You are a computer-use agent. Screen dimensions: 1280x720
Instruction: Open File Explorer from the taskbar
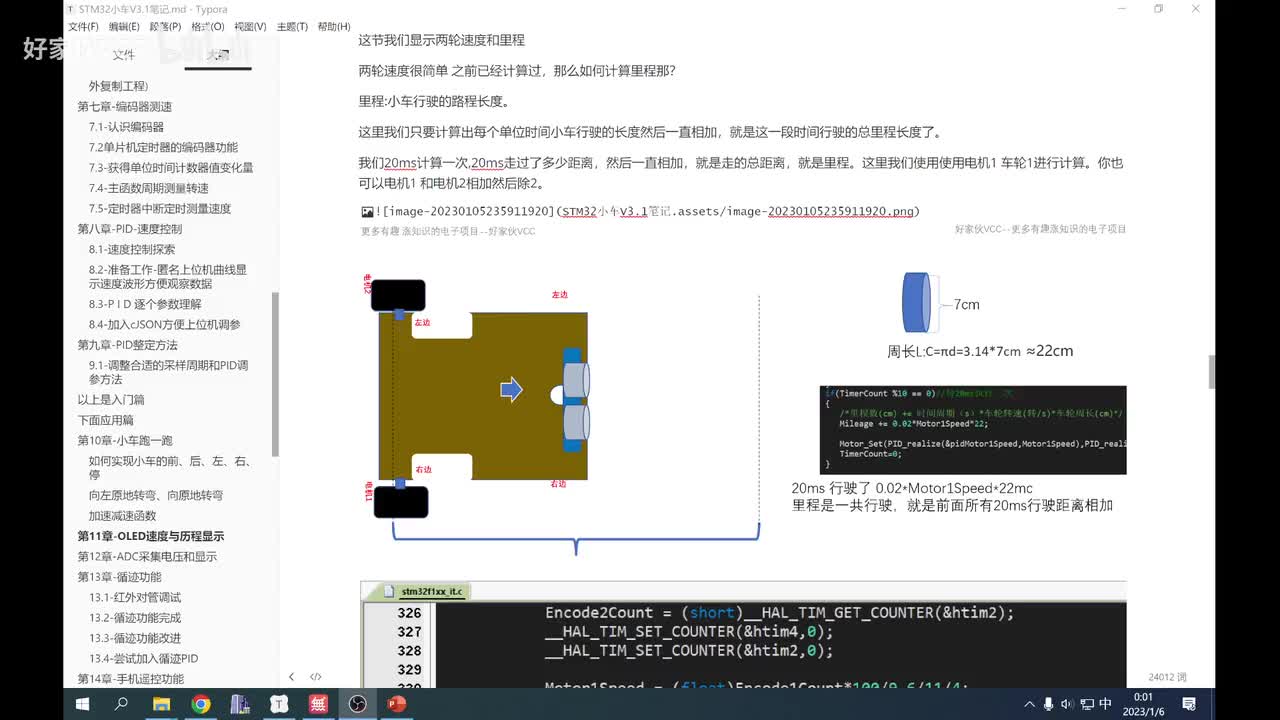point(161,704)
